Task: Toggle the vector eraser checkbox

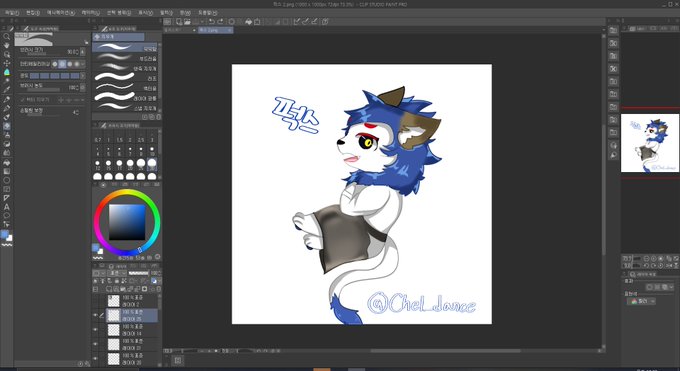Action: [23, 100]
